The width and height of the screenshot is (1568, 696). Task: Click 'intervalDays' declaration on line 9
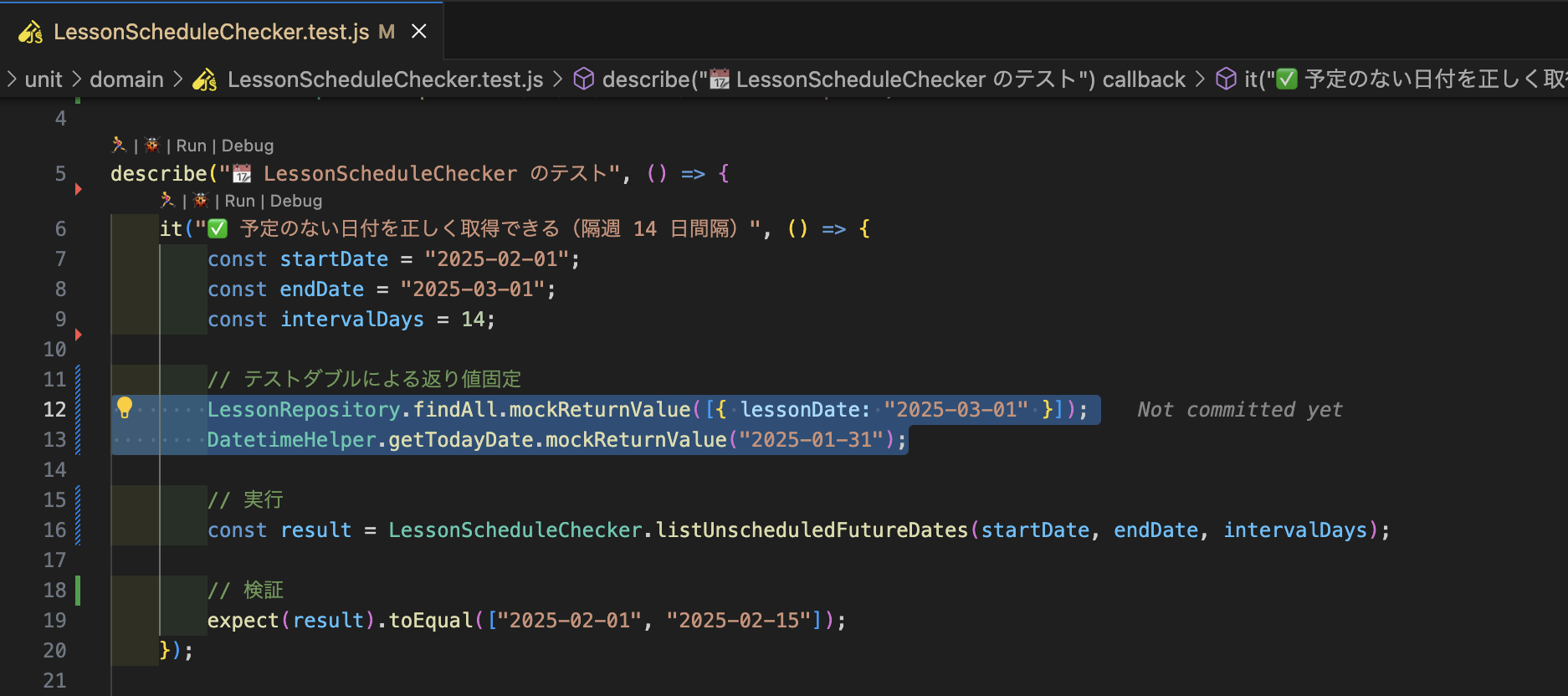point(352,320)
